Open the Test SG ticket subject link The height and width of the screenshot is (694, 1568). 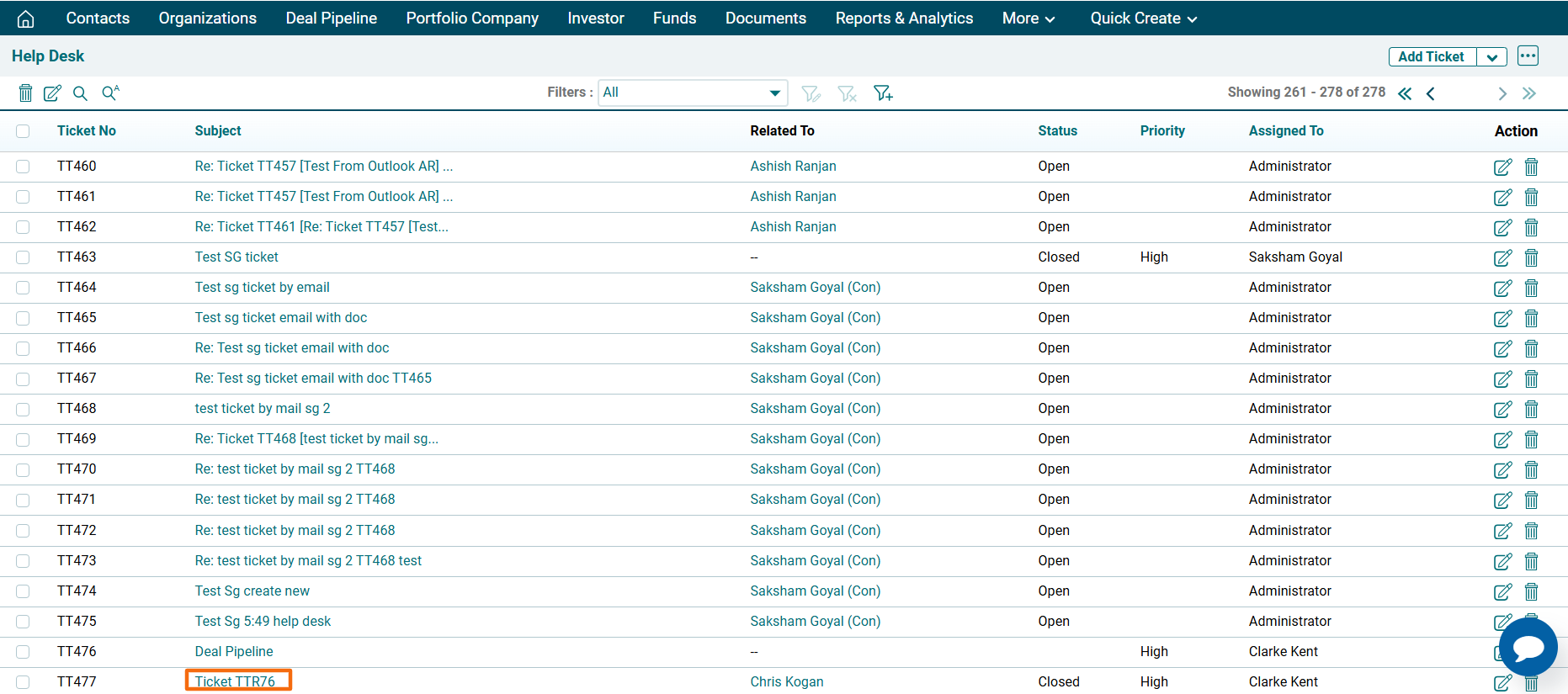click(237, 257)
